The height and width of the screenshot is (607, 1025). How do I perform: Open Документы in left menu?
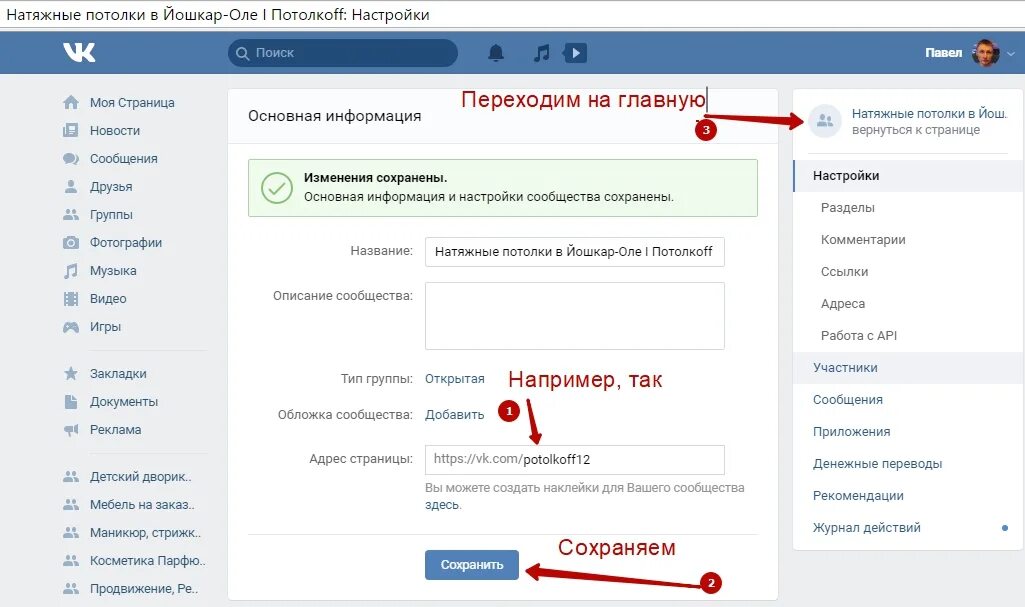click(124, 402)
